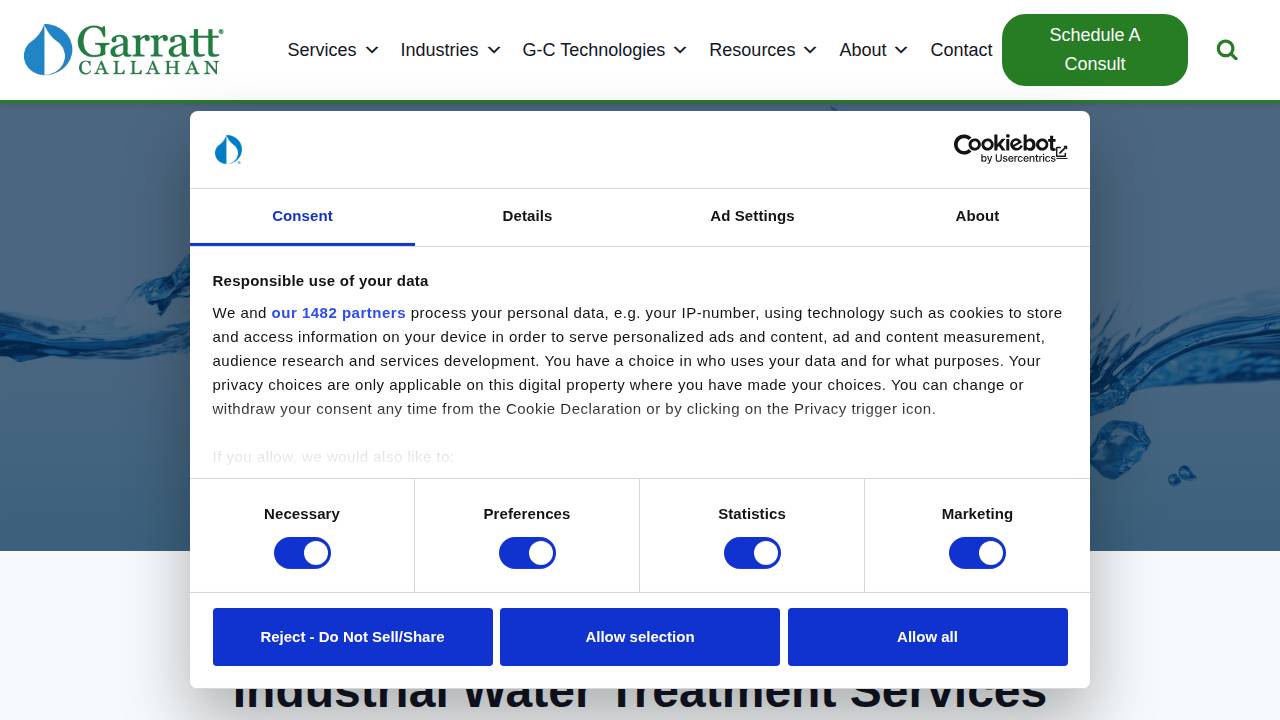
Task: Expand the About navigation dropdown
Action: point(872,50)
